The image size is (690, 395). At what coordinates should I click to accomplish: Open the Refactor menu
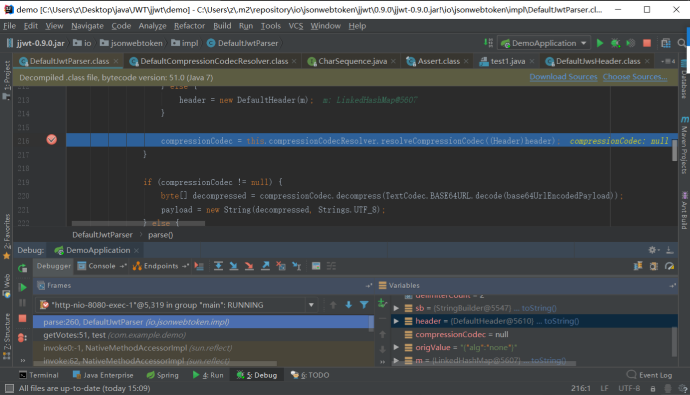click(189, 26)
